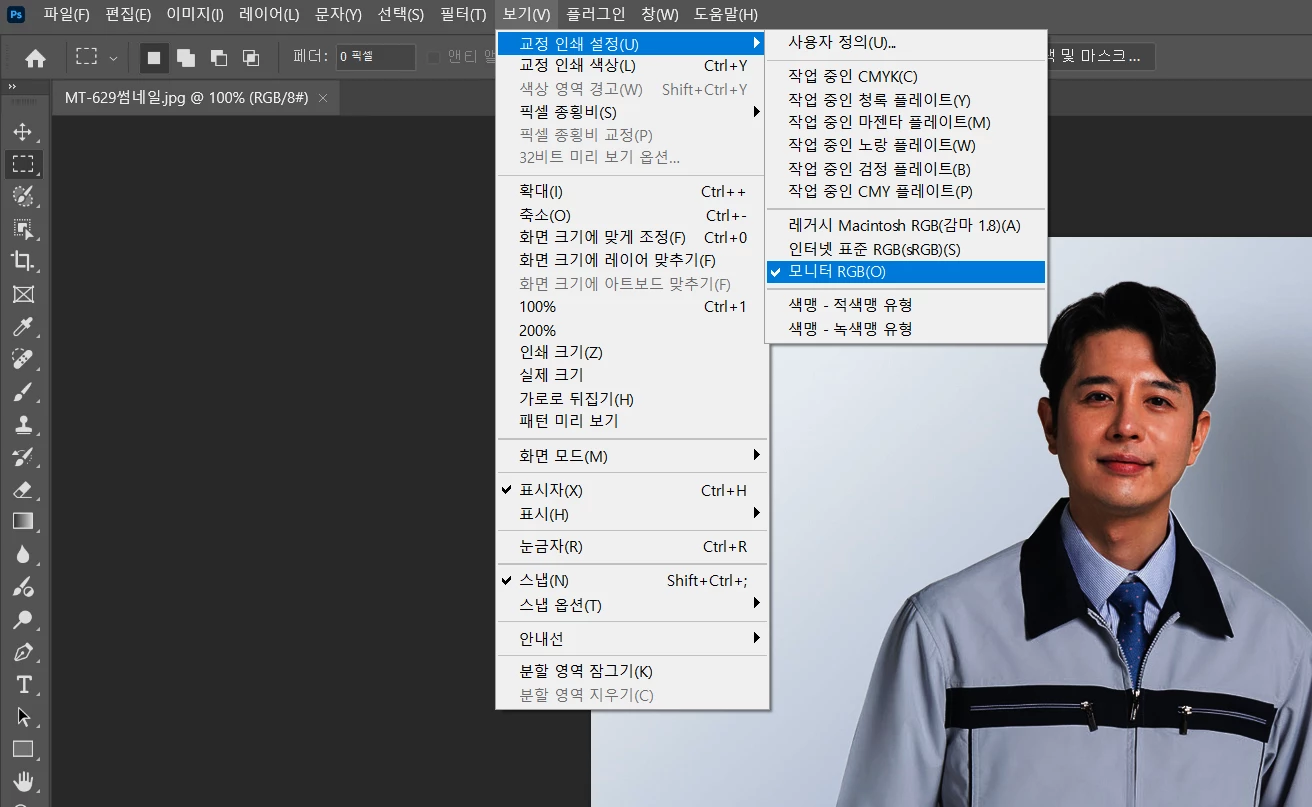Screen dimensions: 1312x807
Task: Click the Add to Selection icon
Action: click(186, 58)
